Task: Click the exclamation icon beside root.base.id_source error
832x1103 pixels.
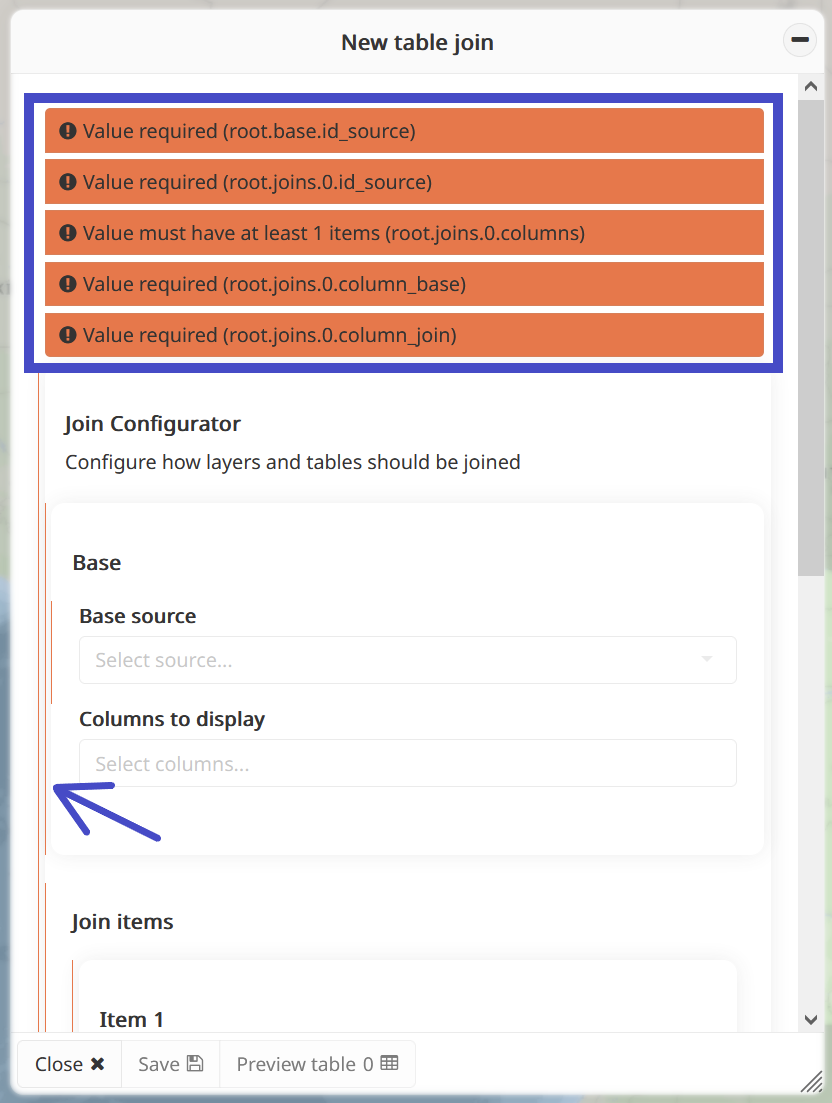Action: 68,131
